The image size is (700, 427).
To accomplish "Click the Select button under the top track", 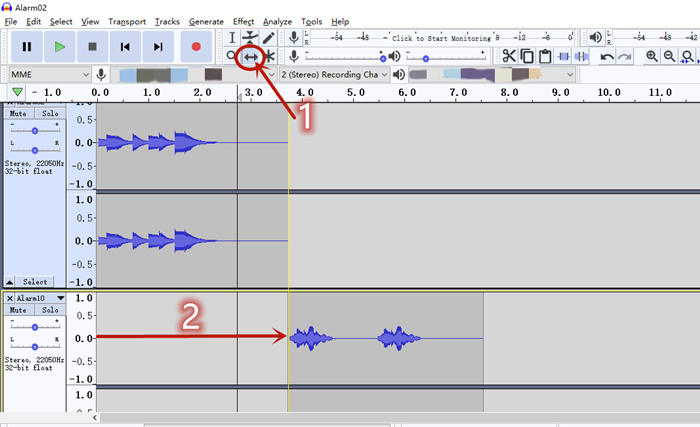I will click(x=35, y=282).
